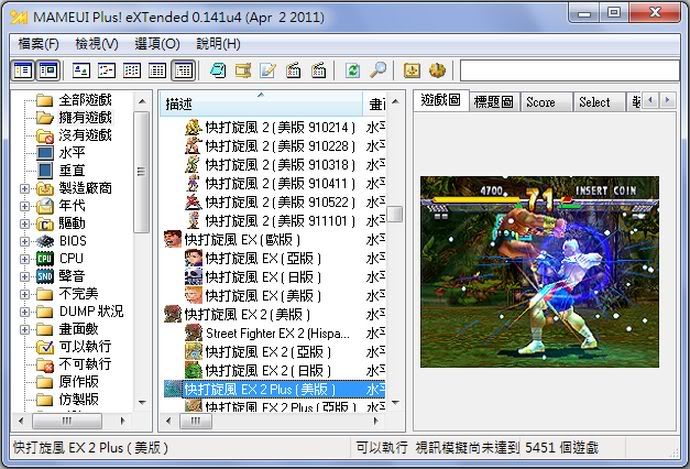Click the game list scroll-down arrow

(395, 402)
